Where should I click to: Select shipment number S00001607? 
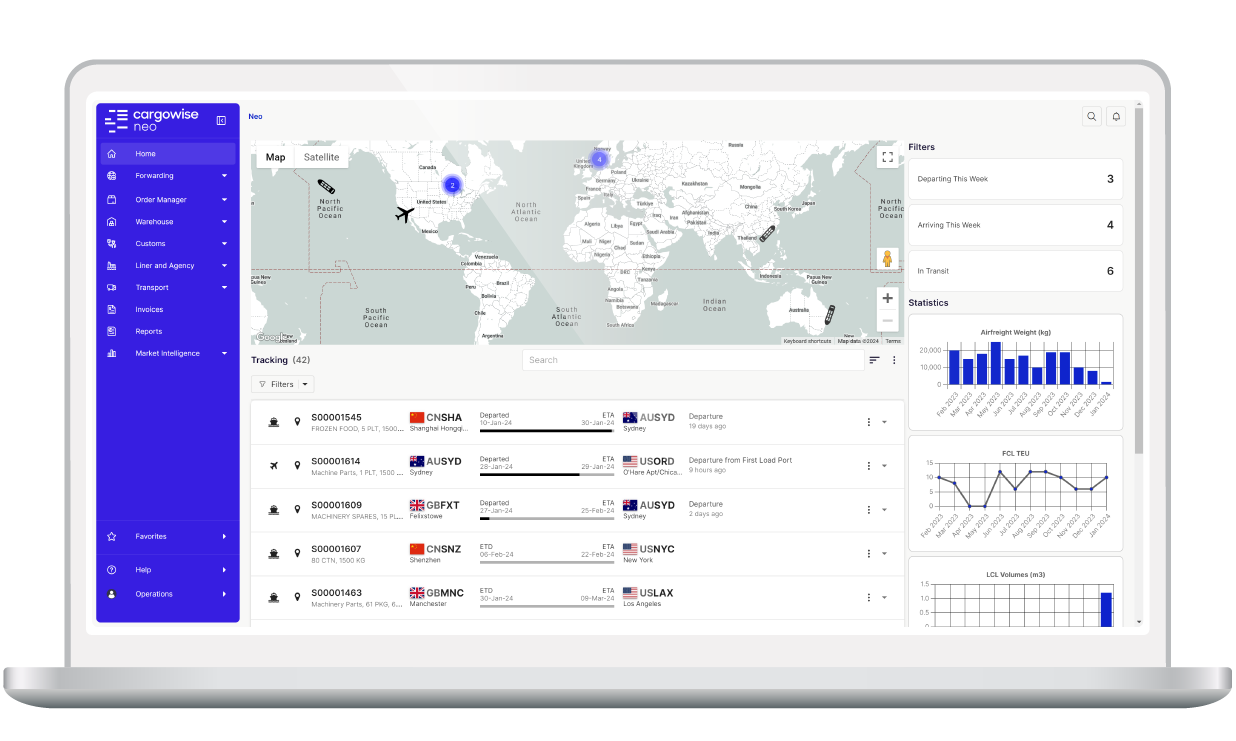[x=336, y=549]
